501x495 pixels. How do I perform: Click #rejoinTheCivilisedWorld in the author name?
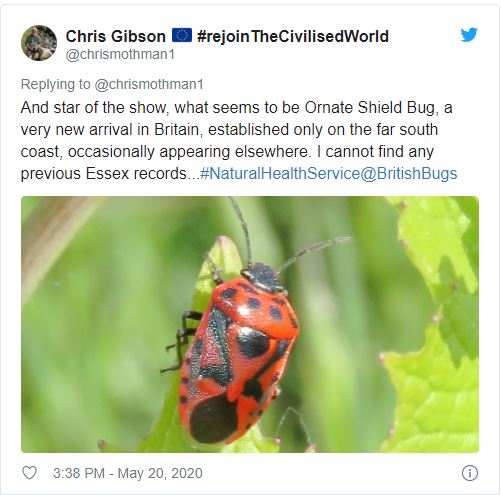(293, 36)
